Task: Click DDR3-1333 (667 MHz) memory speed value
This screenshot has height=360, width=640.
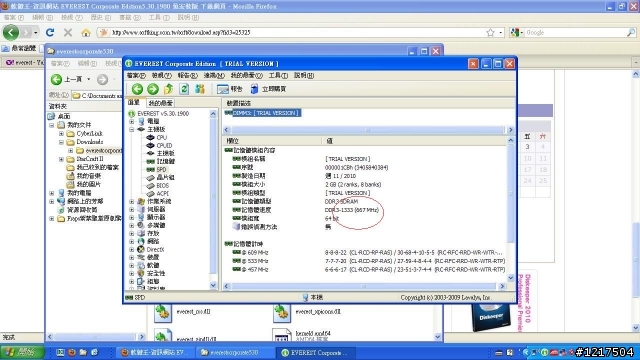Action: (x=351, y=210)
